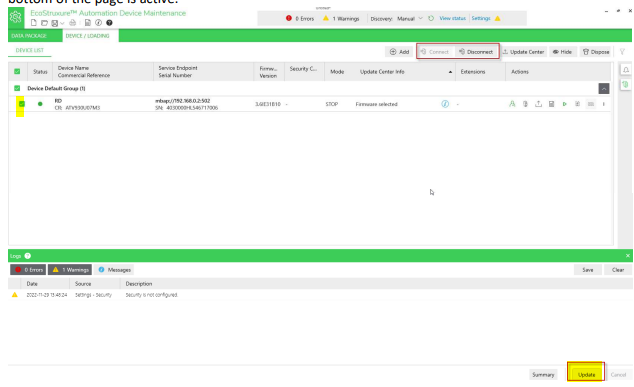Click the 0 Errors indicator in top bar
The height and width of the screenshot is (387, 634).
(300, 19)
